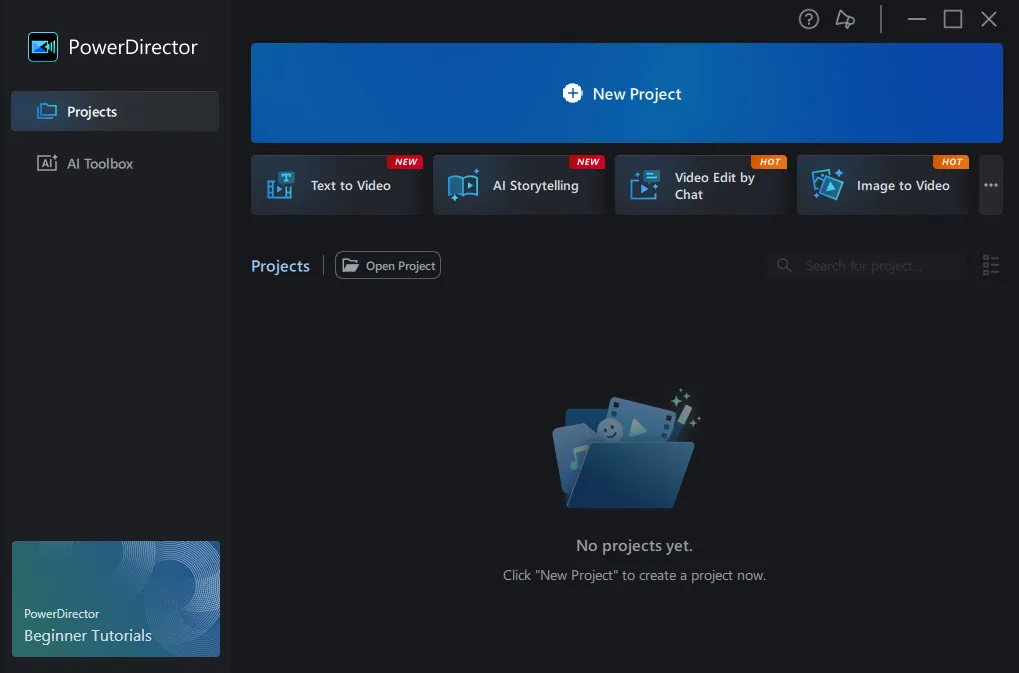Open the Beginner Tutorials banner
This screenshot has width=1019, height=673.
pos(116,599)
